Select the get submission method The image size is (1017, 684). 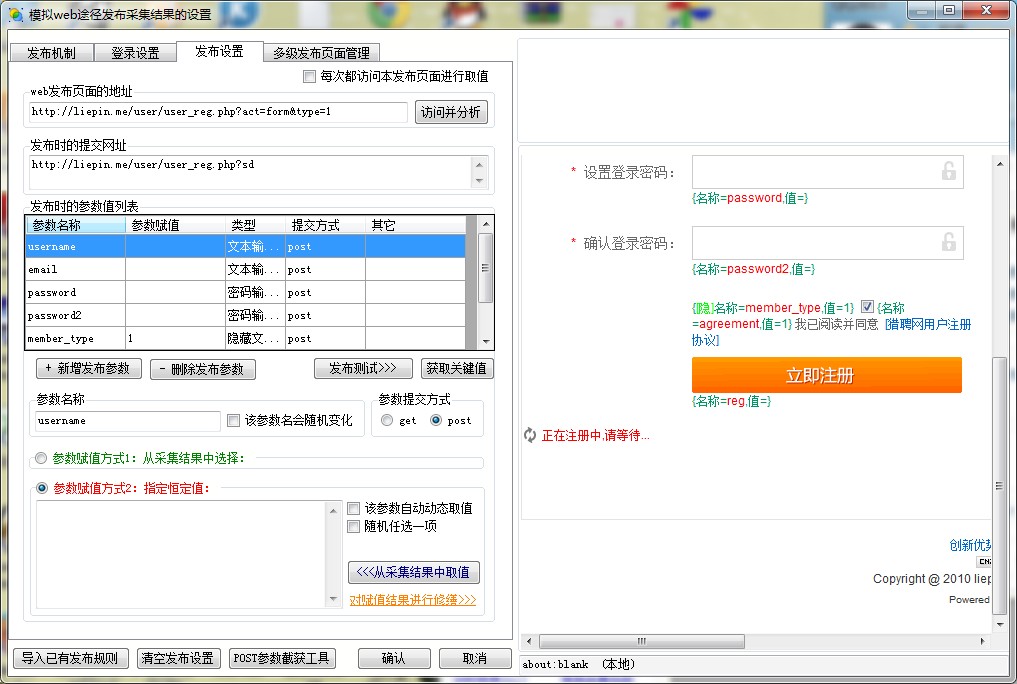(387, 421)
